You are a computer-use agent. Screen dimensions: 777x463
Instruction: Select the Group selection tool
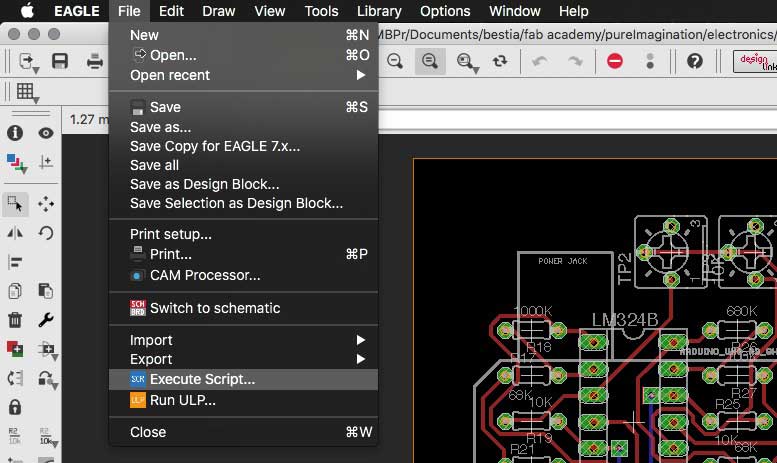[15, 204]
